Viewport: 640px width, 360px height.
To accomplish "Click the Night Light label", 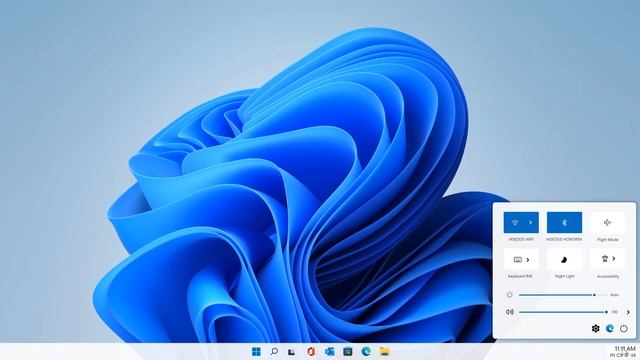I will click(x=564, y=276).
